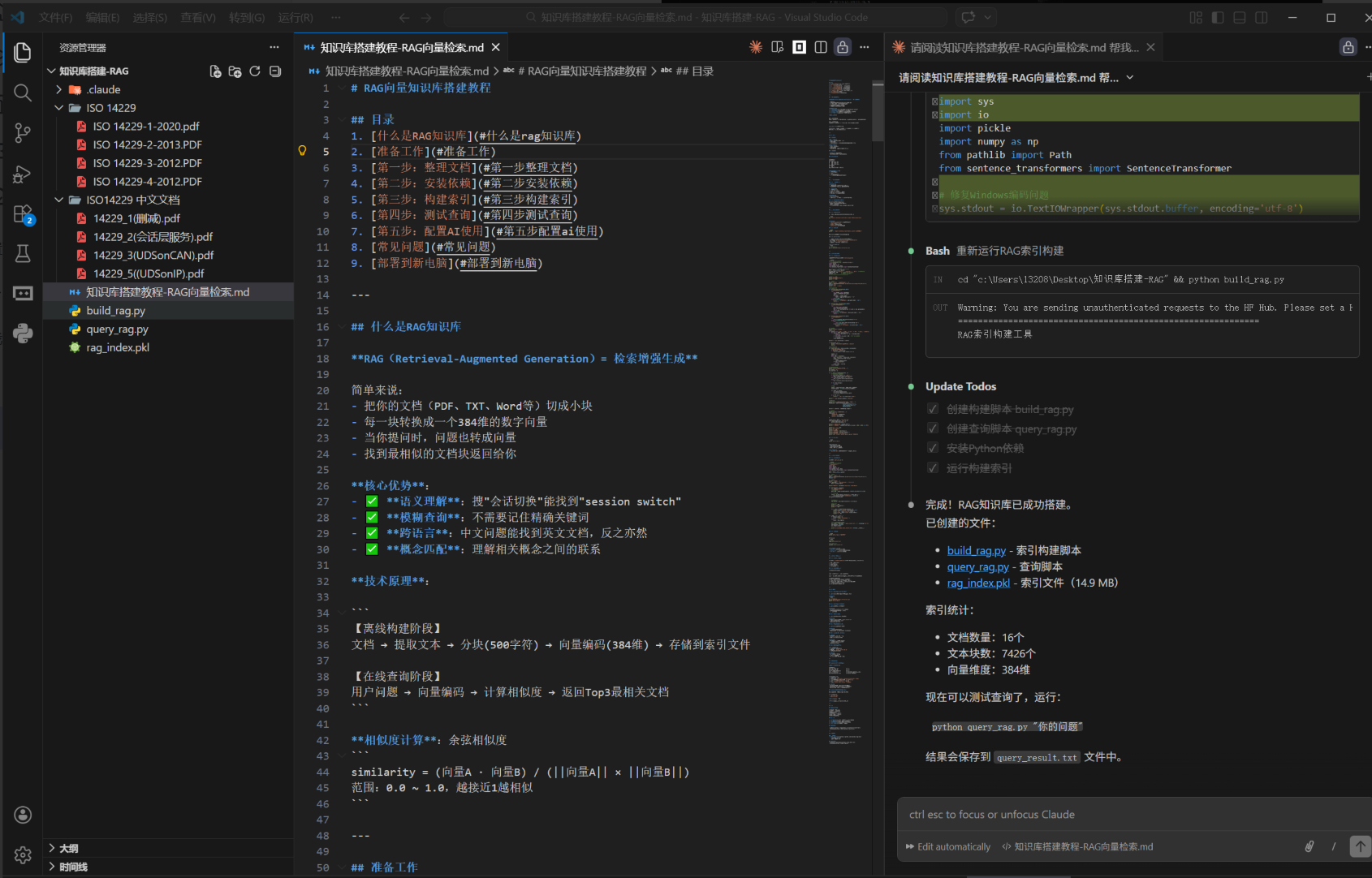Viewport: 1372px width, 878px height.
Task: Toggle bottom panel visibility
Action: point(1240,17)
